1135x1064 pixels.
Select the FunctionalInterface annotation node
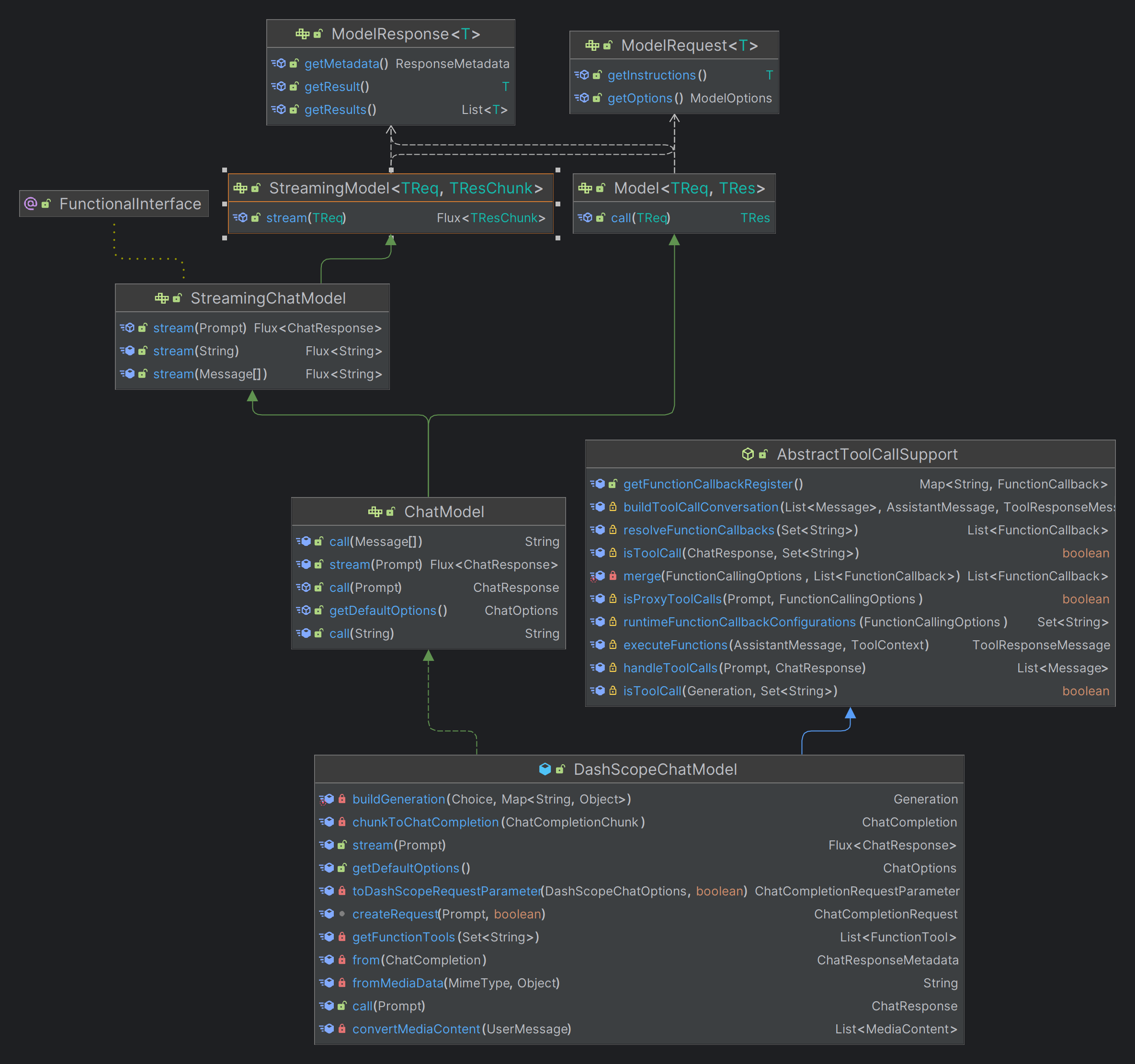113,204
